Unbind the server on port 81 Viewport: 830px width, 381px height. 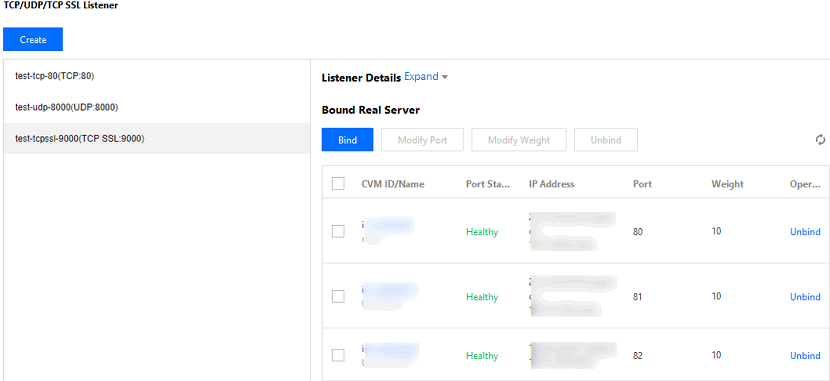coord(805,297)
